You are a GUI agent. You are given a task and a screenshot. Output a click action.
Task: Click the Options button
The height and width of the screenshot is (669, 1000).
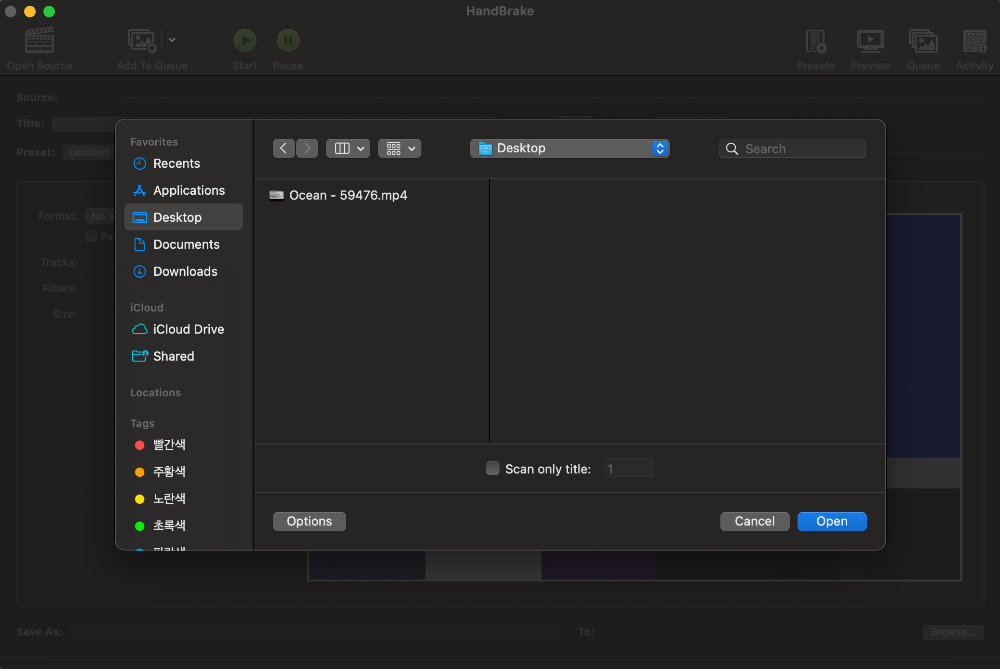click(309, 521)
